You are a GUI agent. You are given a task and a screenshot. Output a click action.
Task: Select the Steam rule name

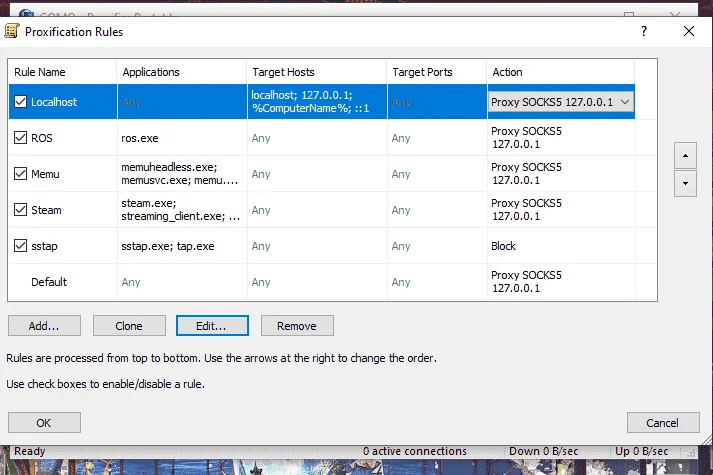click(x=46, y=210)
